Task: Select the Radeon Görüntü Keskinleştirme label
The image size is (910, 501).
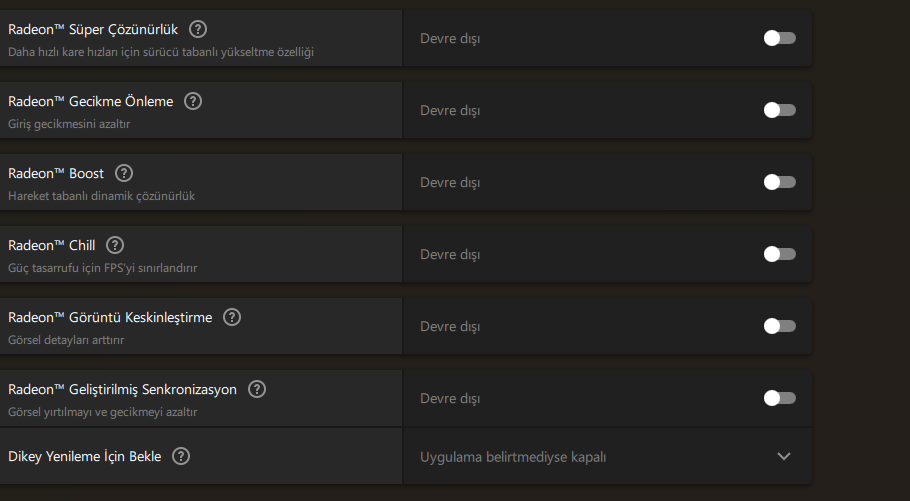Action: tap(110, 318)
